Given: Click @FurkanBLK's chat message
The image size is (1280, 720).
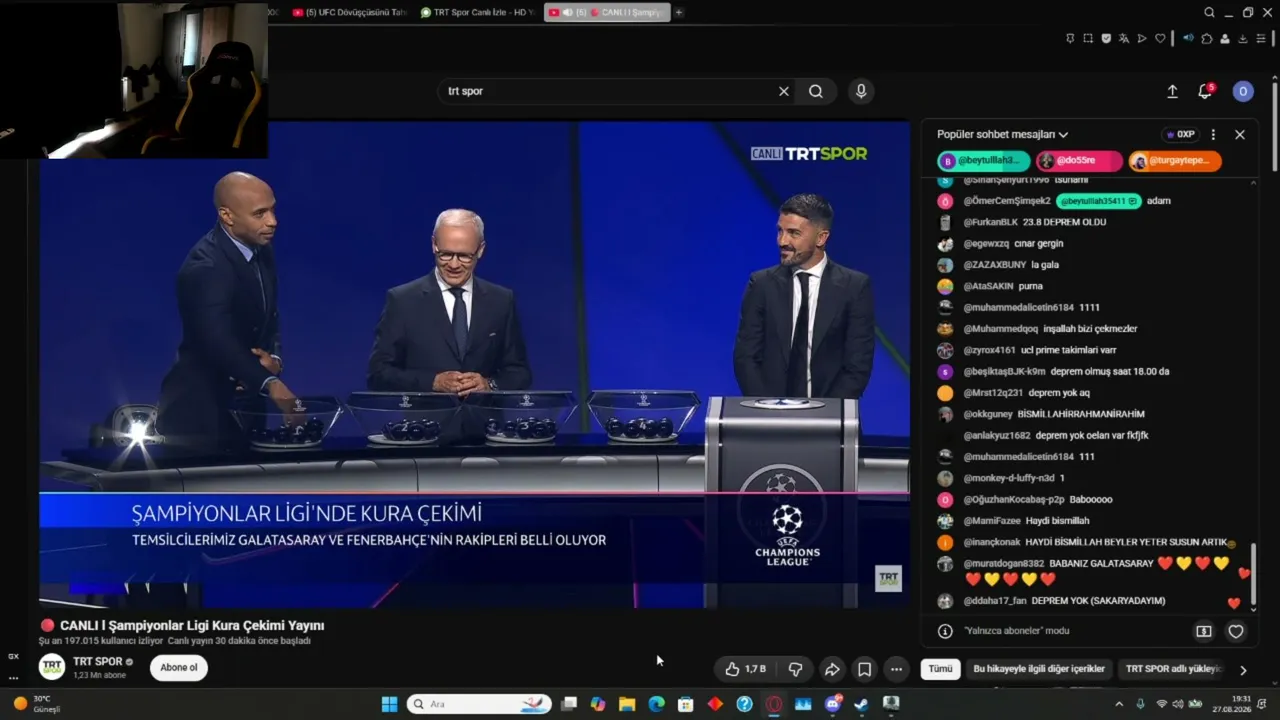Looking at the screenshot, I should click(x=1021, y=222).
